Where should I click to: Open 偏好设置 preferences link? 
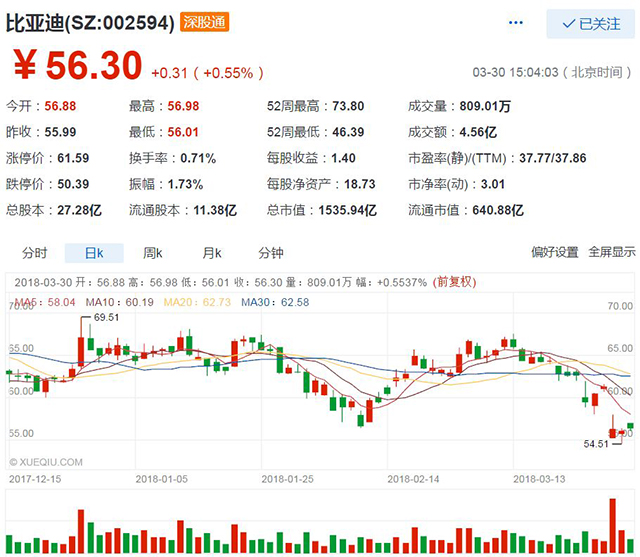(x=555, y=252)
